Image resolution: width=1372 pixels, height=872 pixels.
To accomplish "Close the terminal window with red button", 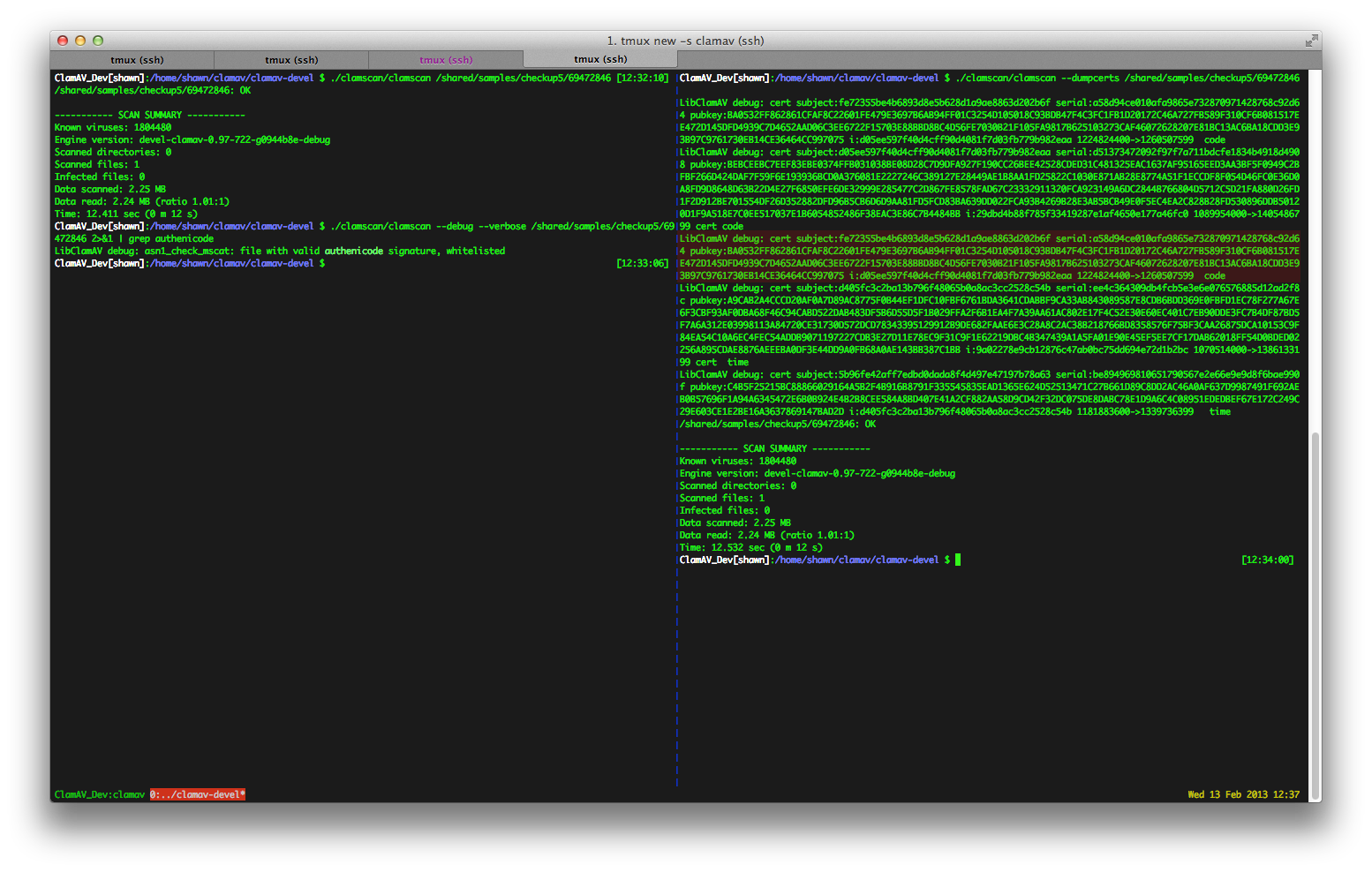I will 63,41.
